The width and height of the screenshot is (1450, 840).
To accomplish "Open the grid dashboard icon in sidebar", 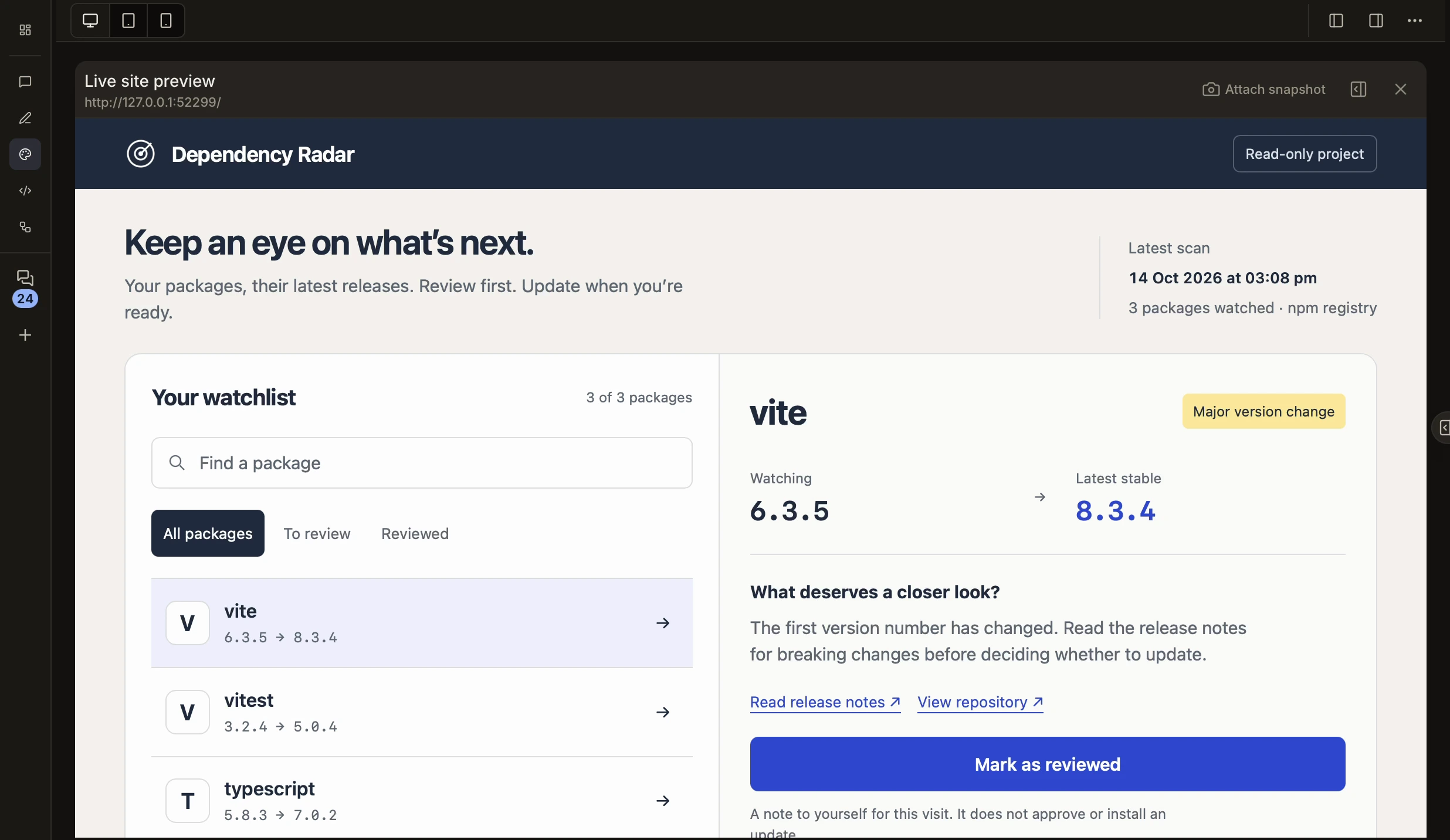I will pyautogui.click(x=25, y=30).
